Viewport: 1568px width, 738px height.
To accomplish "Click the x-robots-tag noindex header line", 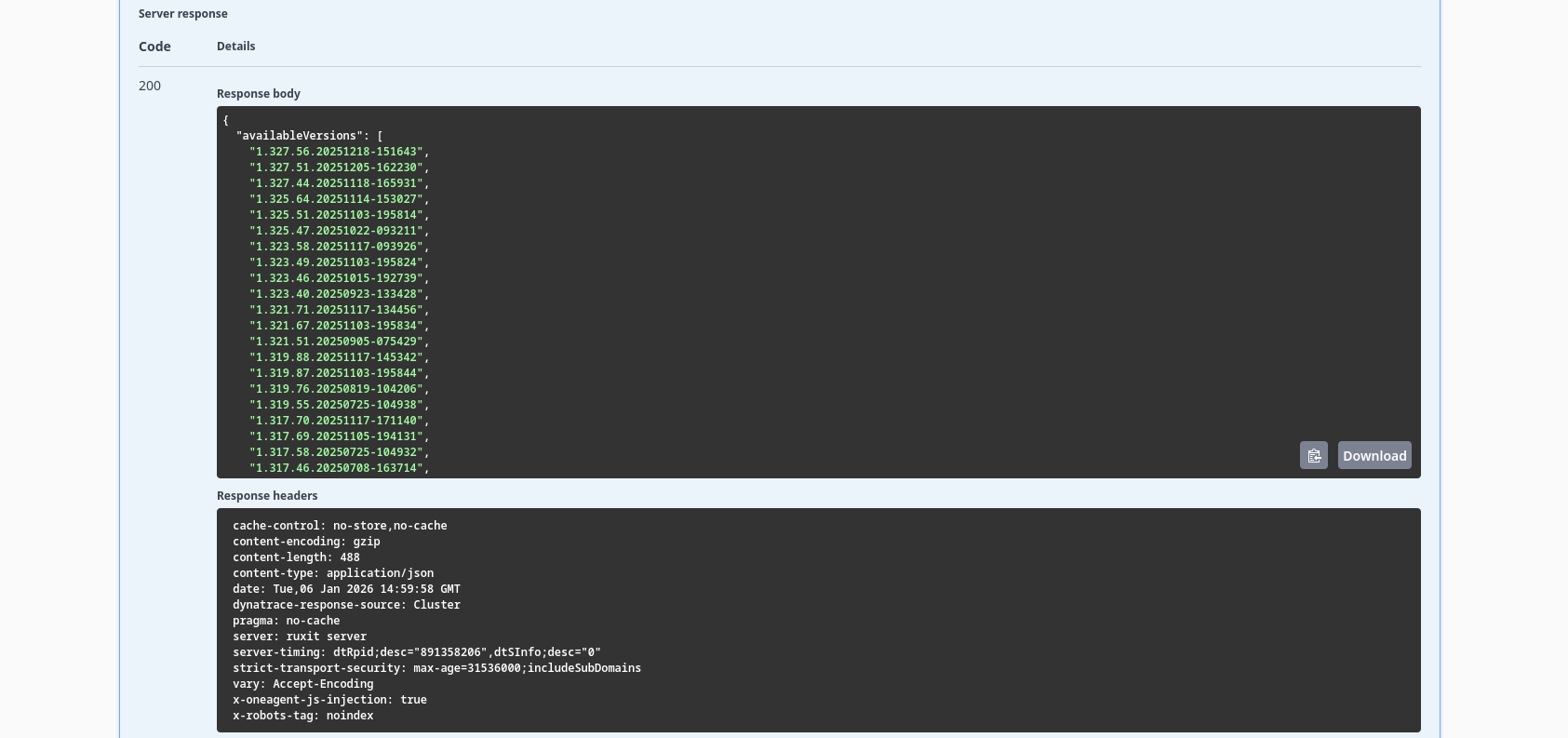I will click(x=302, y=716).
